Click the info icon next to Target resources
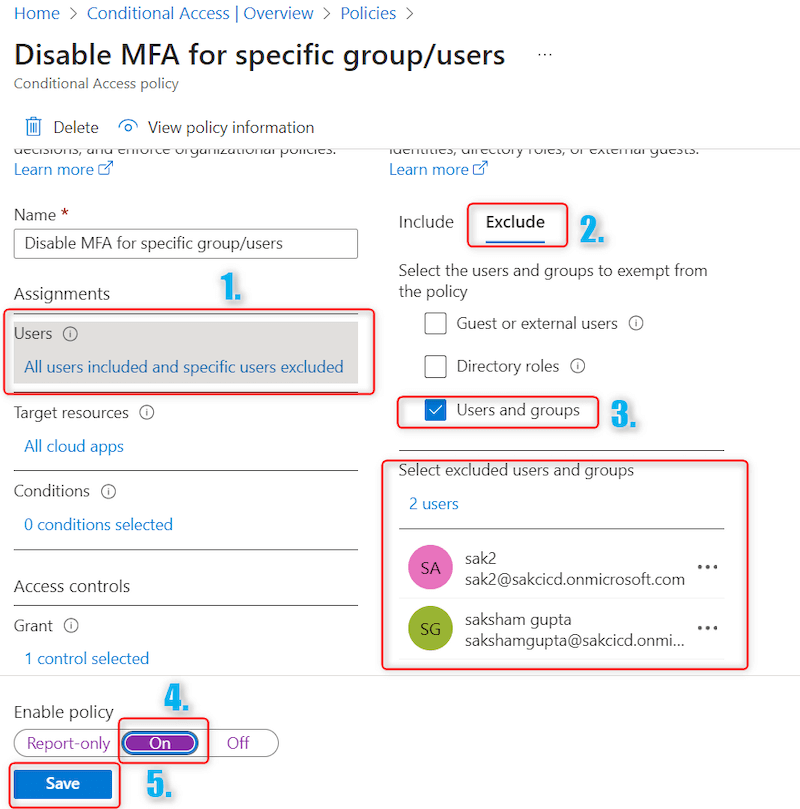 pos(146,412)
